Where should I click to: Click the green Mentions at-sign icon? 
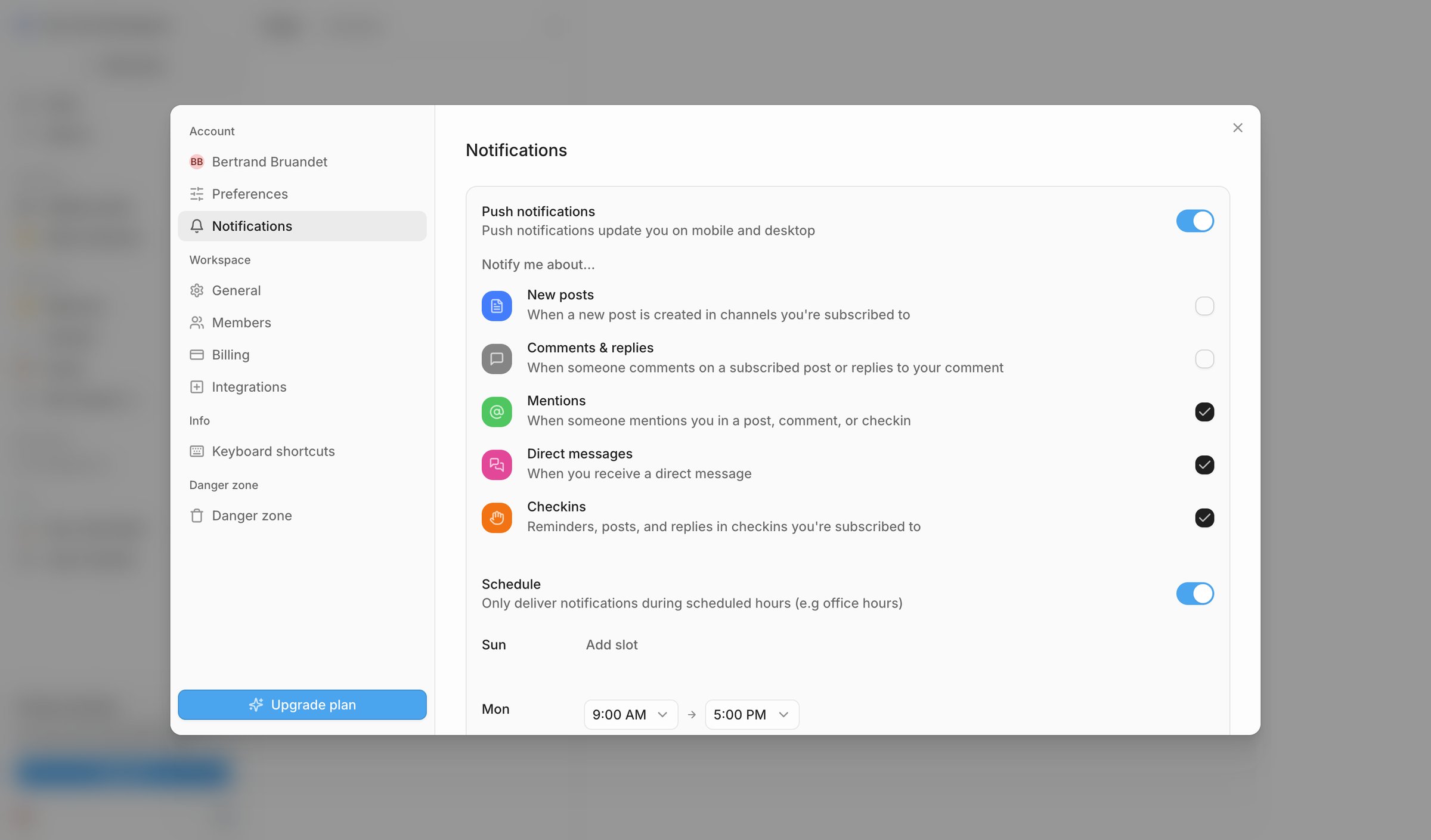pos(497,412)
